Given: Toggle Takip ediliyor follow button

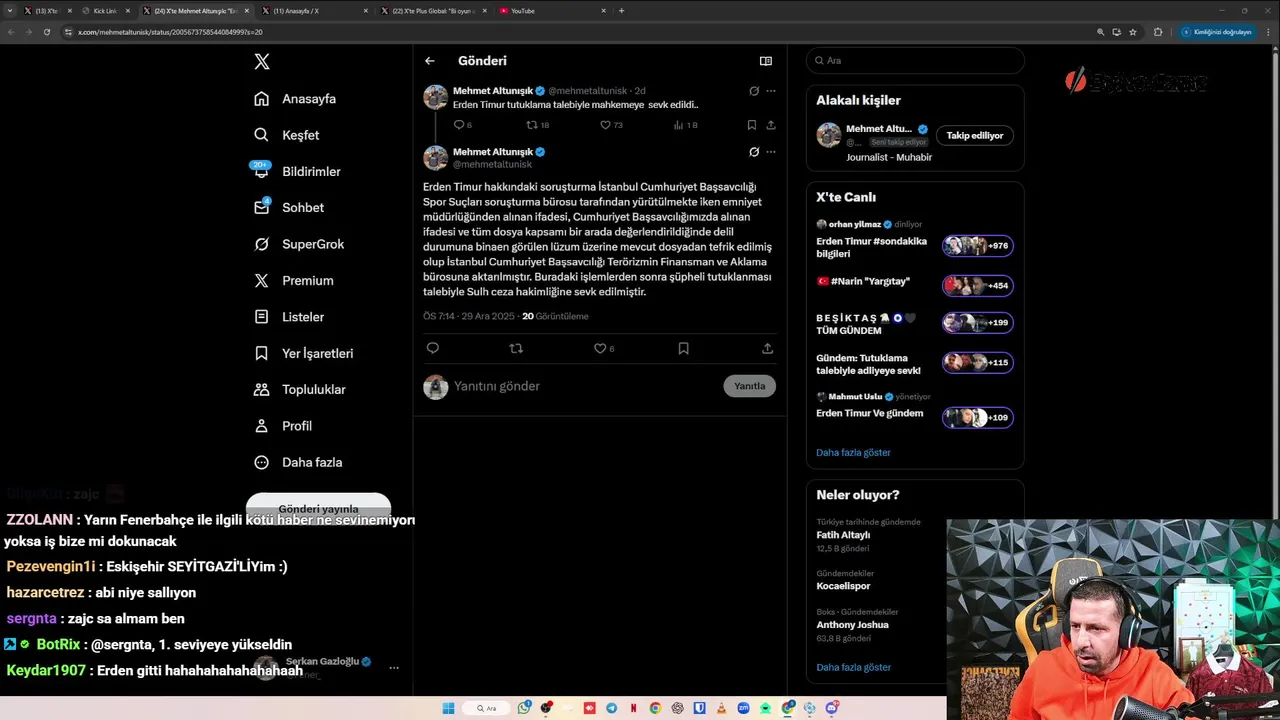Looking at the screenshot, I should [x=974, y=135].
